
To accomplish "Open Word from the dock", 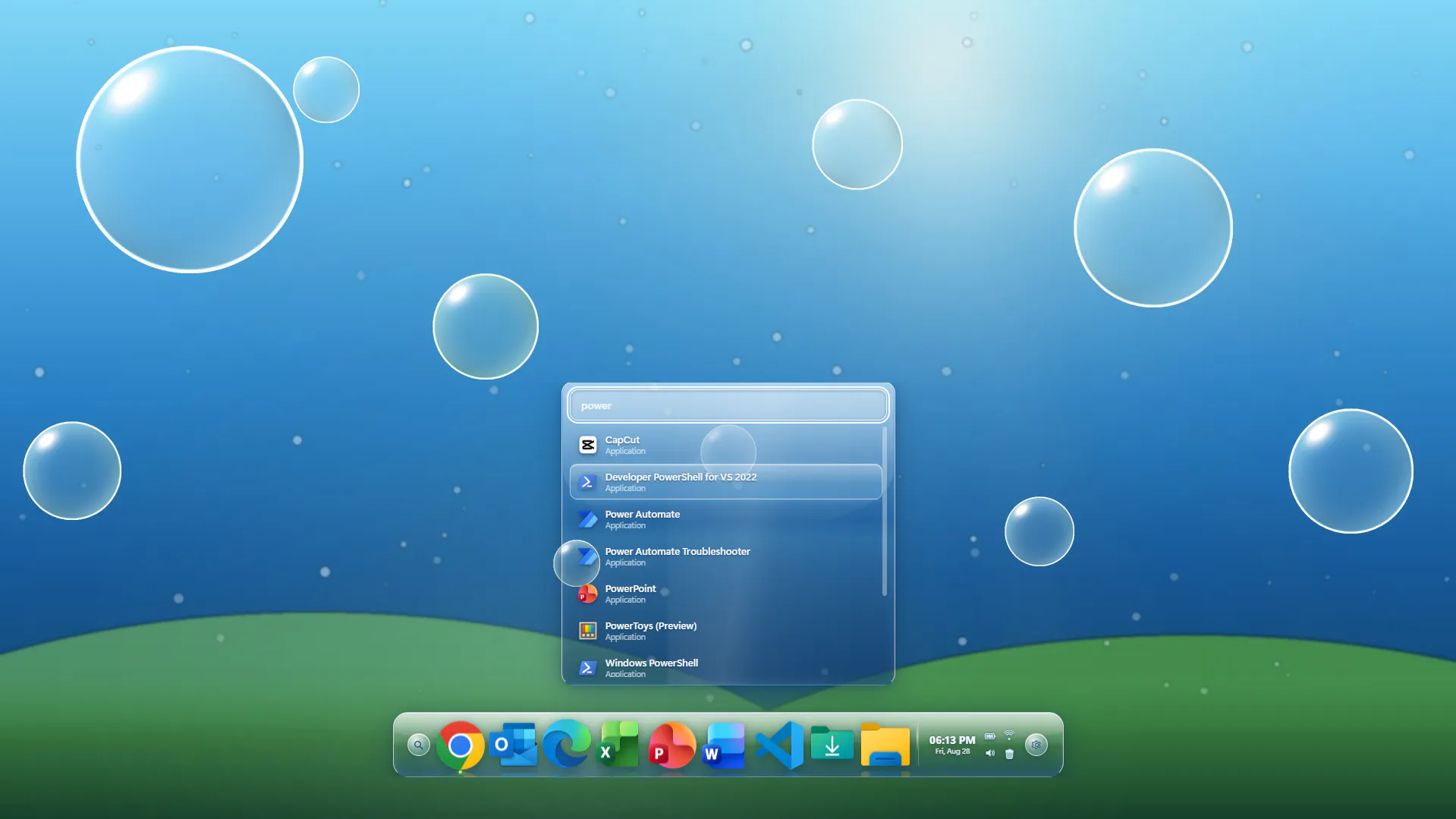I will [x=725, y=745].
